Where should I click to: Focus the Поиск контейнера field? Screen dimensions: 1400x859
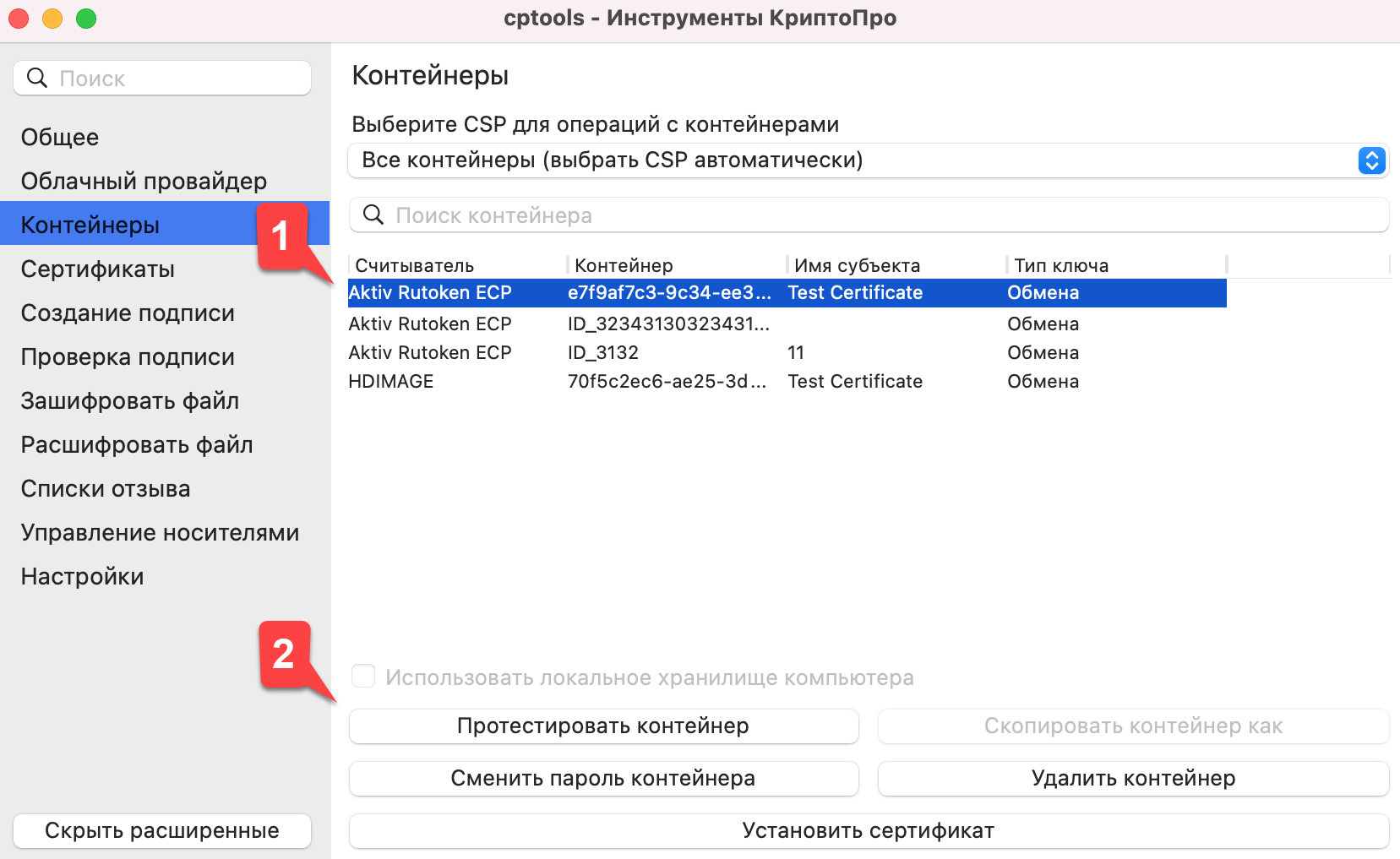click(869, 215)
